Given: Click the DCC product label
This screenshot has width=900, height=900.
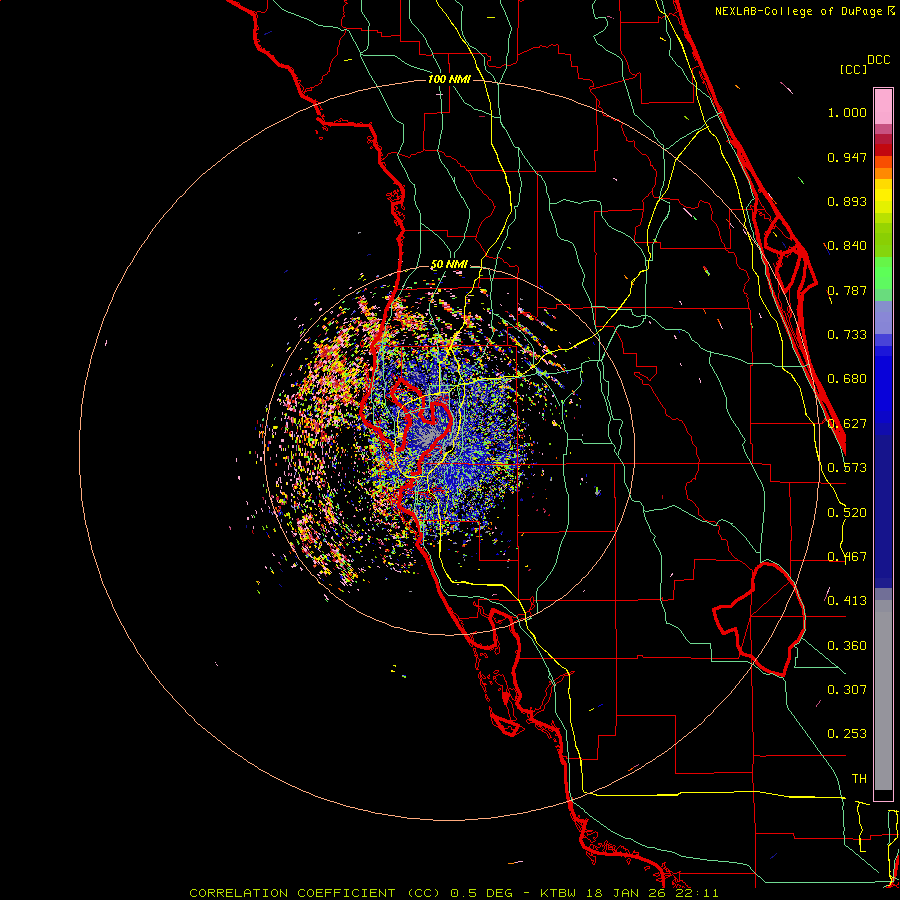Looking at the screenshot, I should click(x=878, y=60).
